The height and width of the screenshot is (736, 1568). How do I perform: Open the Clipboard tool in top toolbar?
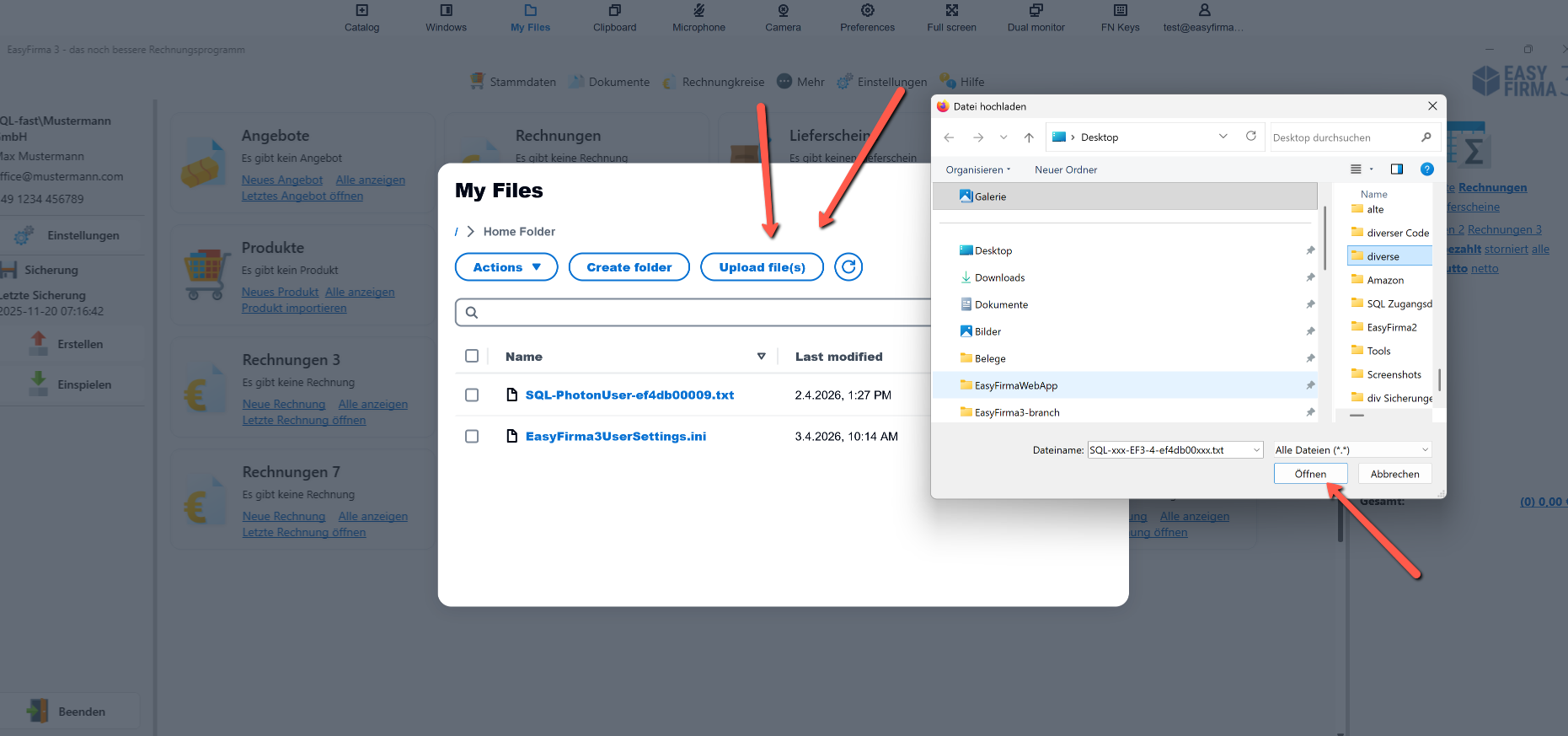614,18
